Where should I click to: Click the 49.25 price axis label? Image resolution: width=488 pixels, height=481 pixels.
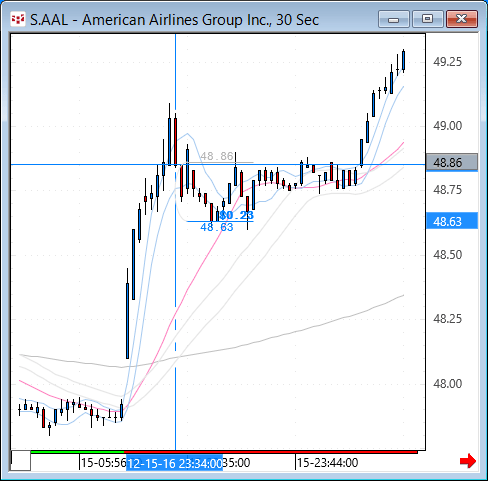447,62
